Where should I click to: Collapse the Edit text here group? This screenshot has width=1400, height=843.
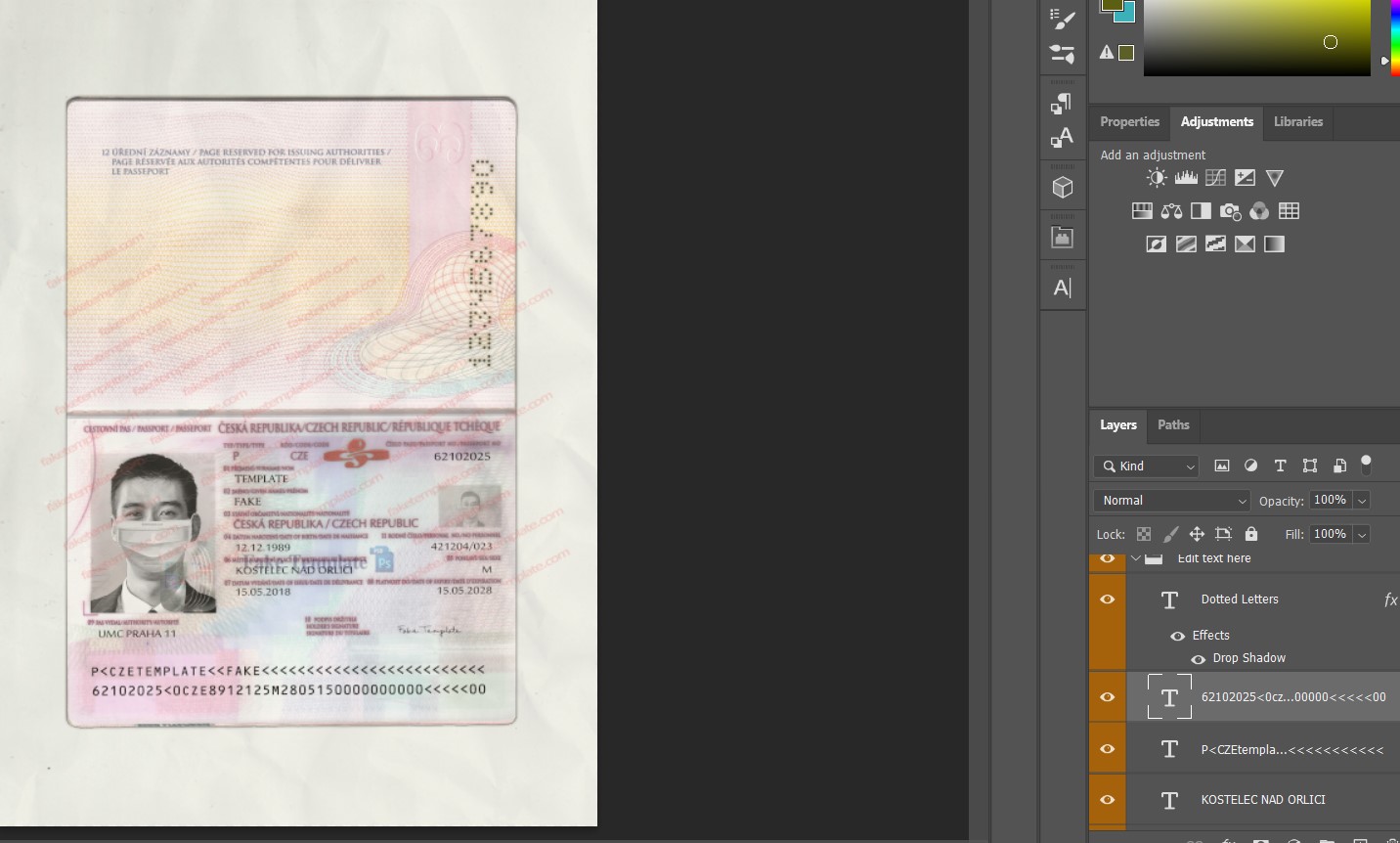(x=1136, y=557)
